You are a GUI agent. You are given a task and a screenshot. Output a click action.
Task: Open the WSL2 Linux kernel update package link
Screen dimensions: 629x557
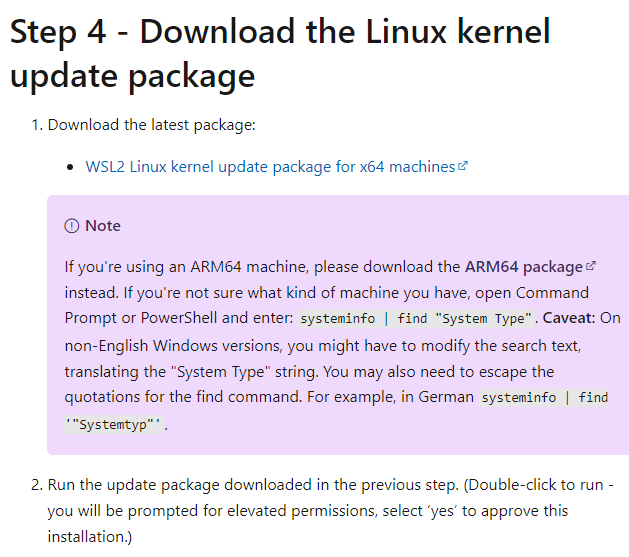(x=271, y=167)
